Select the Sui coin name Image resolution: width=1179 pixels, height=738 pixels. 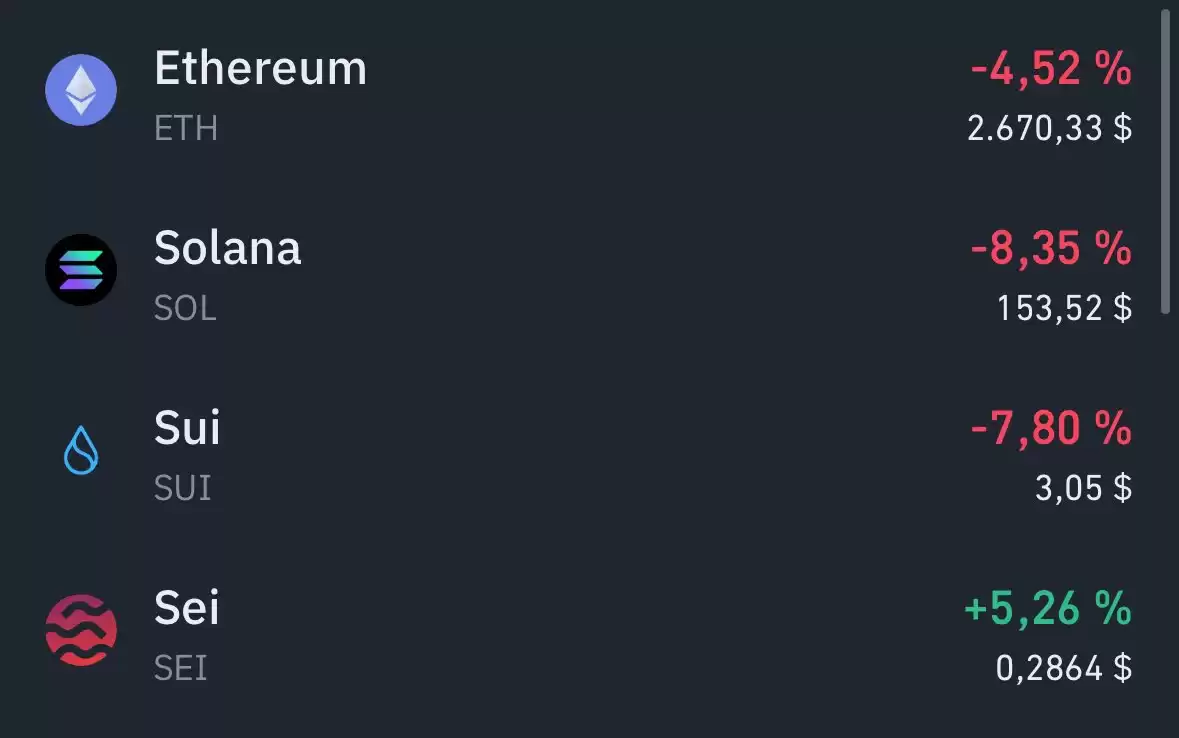187,428
